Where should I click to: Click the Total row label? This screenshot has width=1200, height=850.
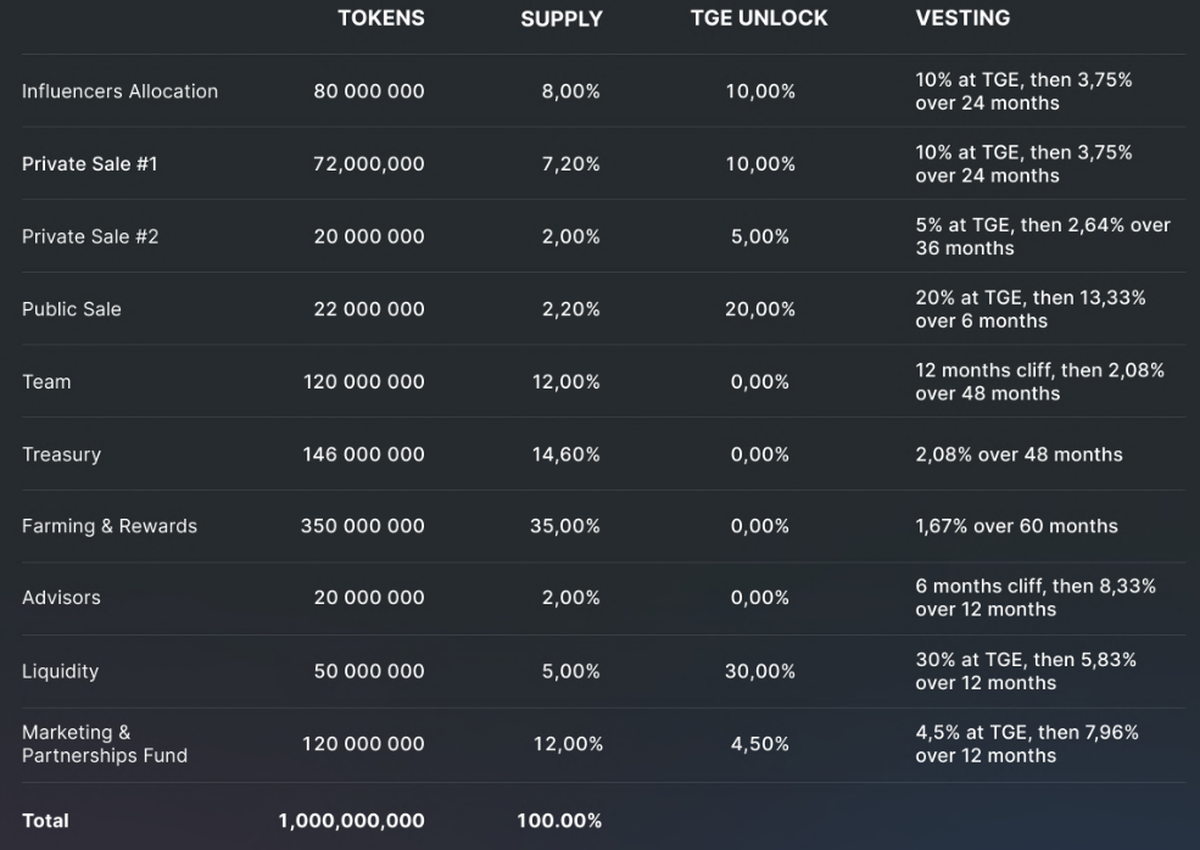pos(46,821)
